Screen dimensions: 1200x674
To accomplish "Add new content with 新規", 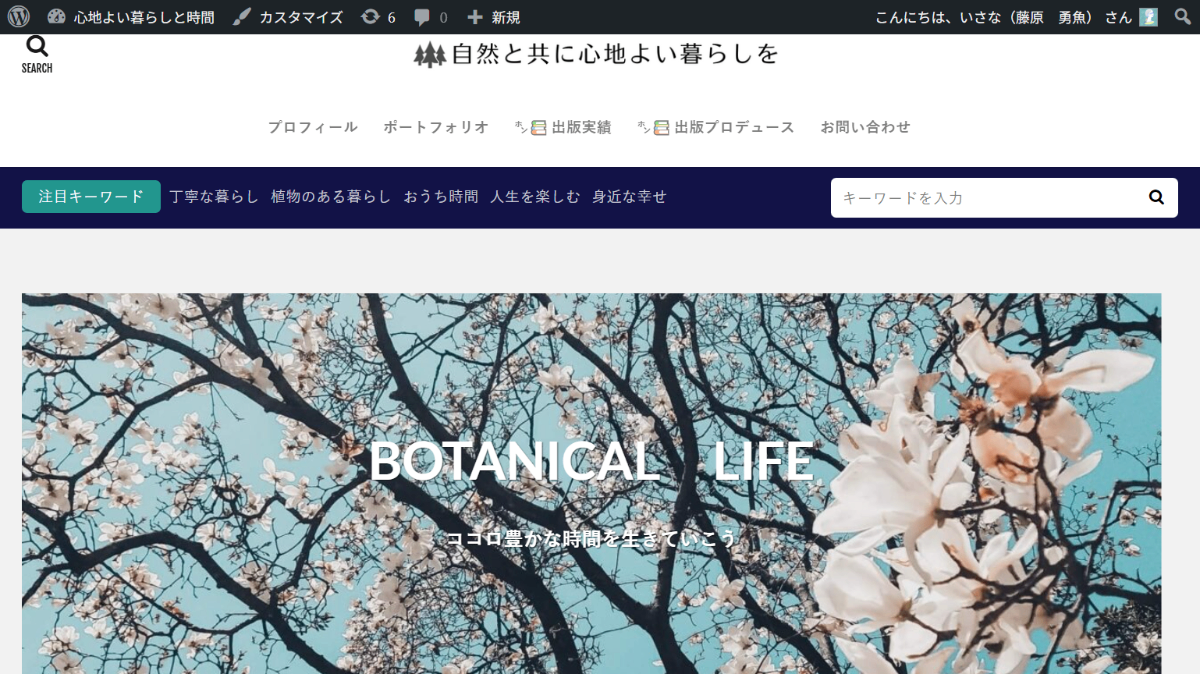I will click(494, 17).
